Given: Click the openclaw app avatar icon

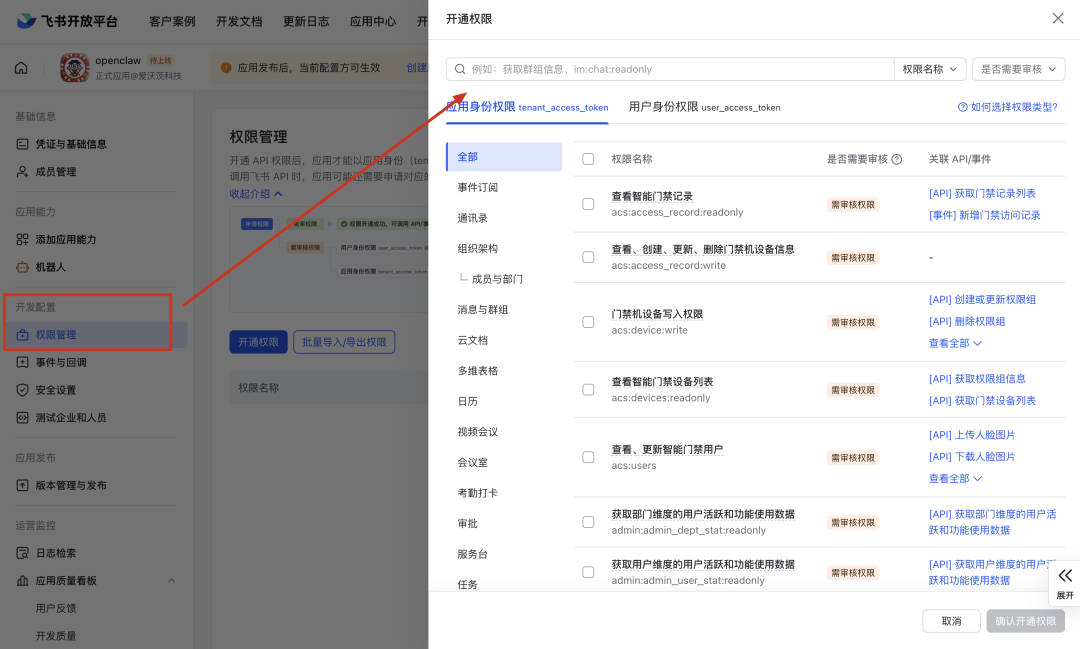Looking at the screenshot, I should (74, 68).
